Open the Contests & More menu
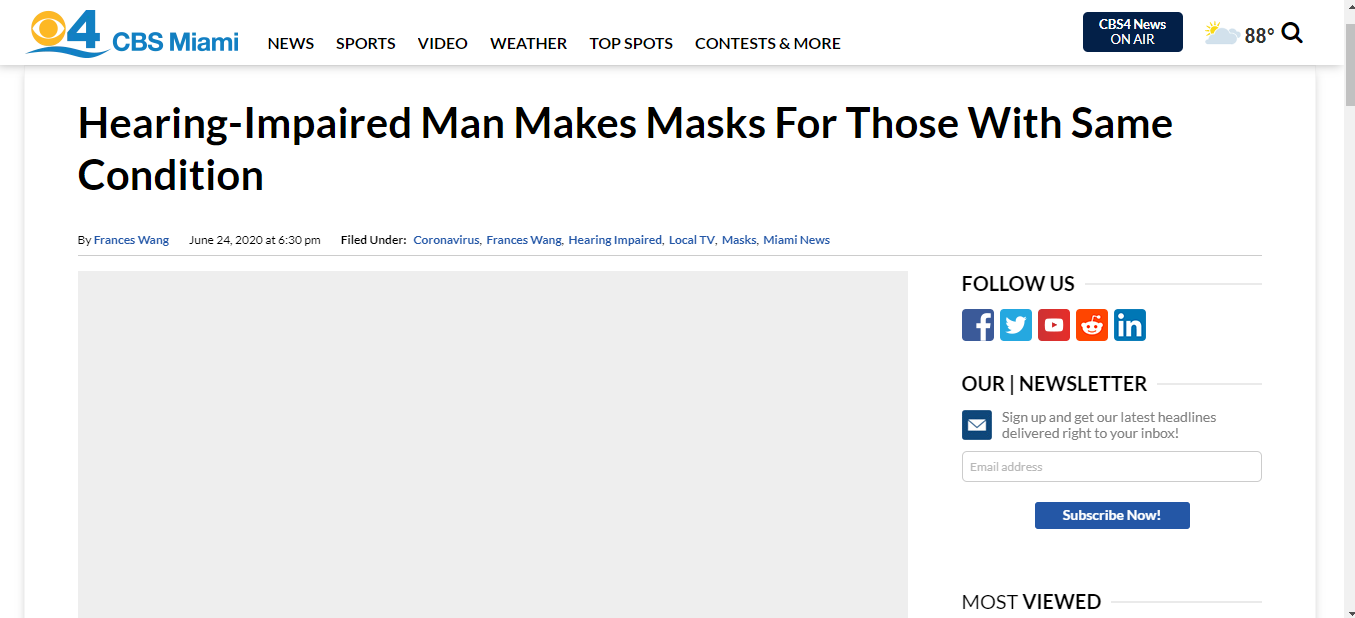The height and width of the screenshot is (618, 1355). coord(768,43)
